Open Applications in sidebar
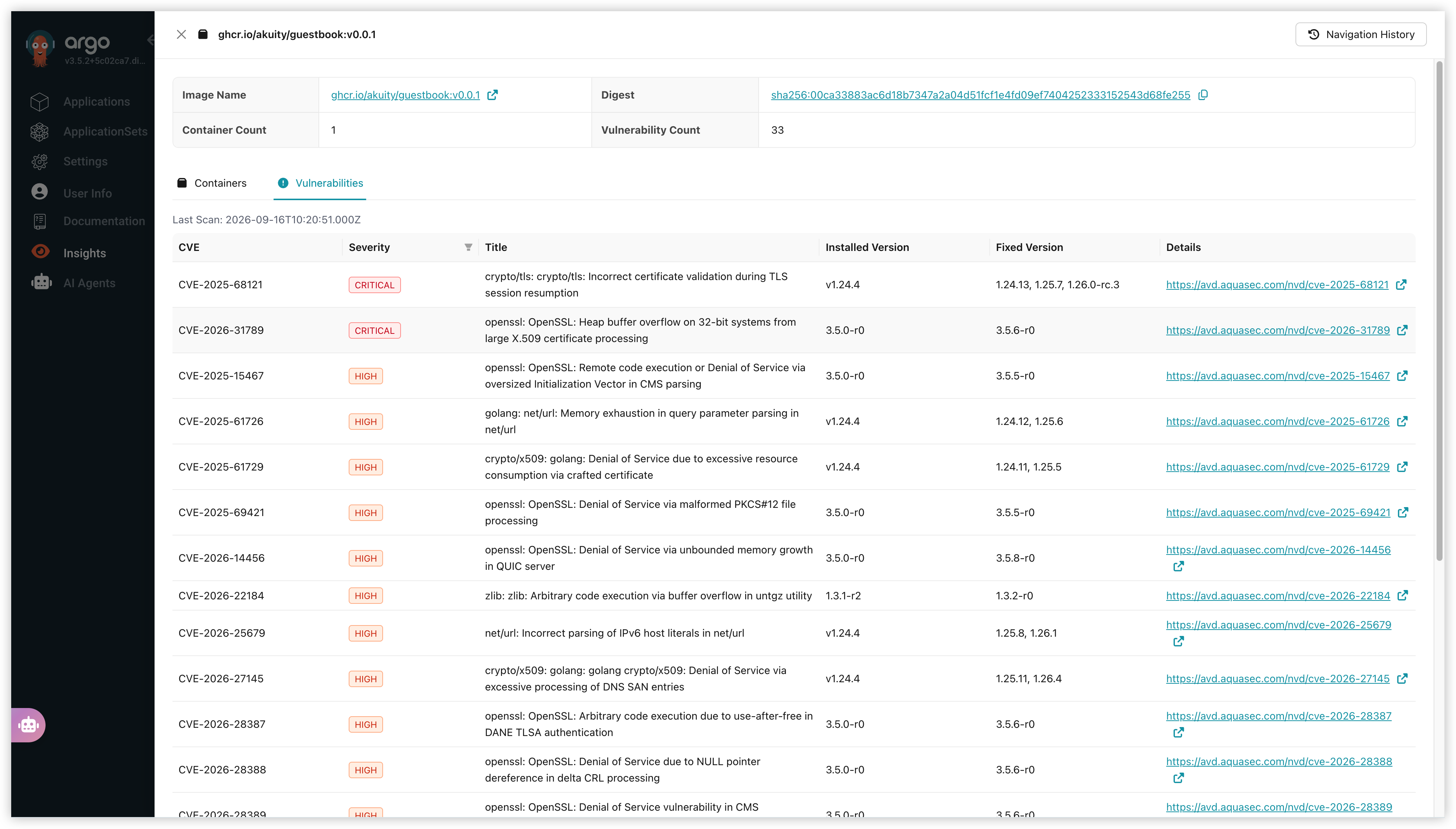 click(x=96, y=102)
